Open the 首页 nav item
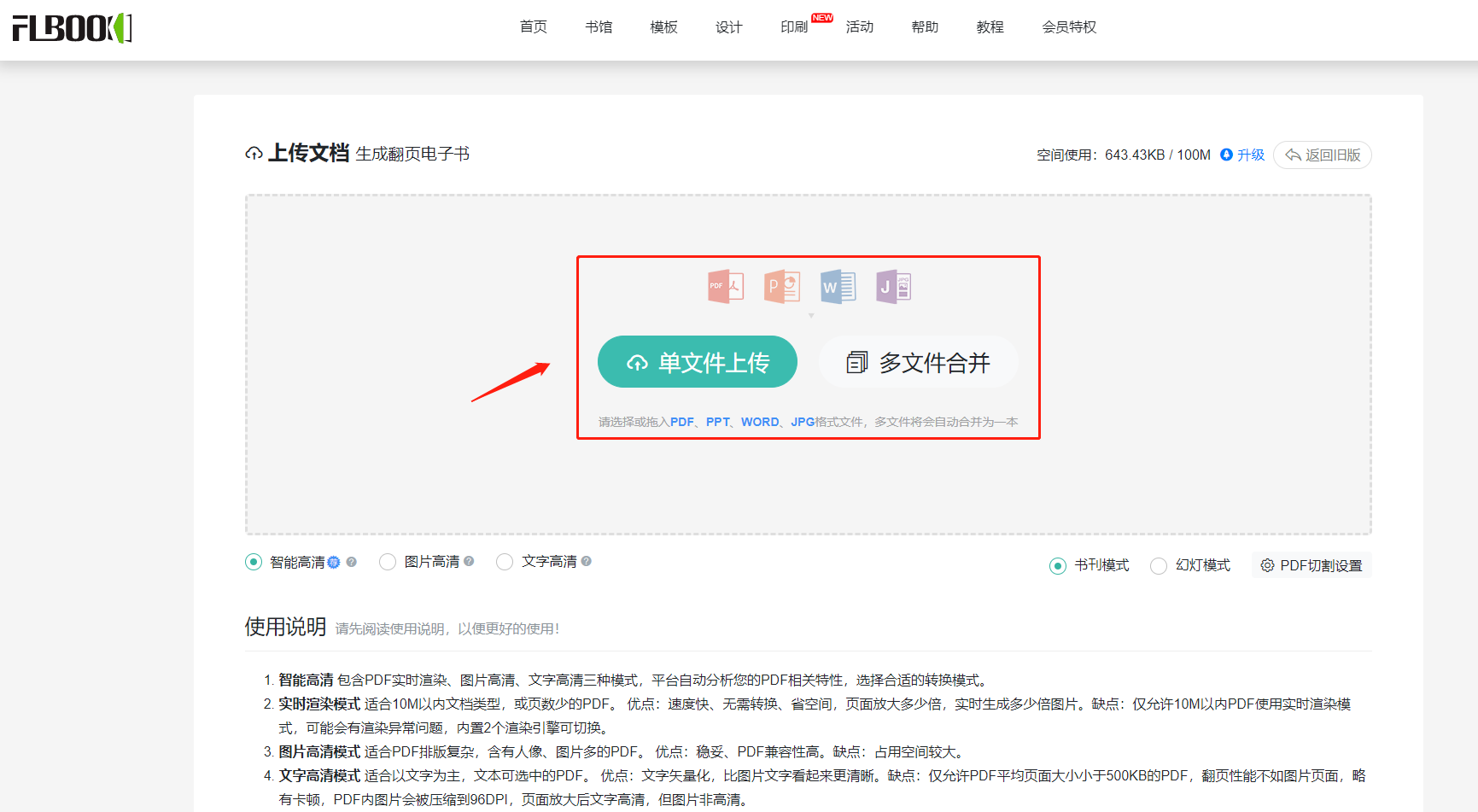 pyautogui.click(x=534, y=27)
